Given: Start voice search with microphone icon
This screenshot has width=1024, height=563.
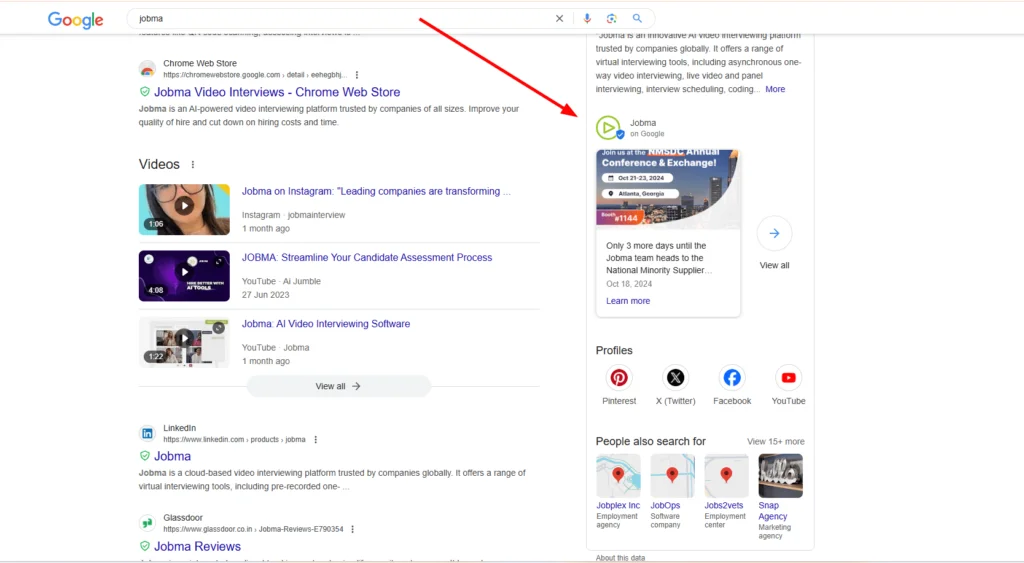Looking at the screenshot, I should [x=586, y=18].
